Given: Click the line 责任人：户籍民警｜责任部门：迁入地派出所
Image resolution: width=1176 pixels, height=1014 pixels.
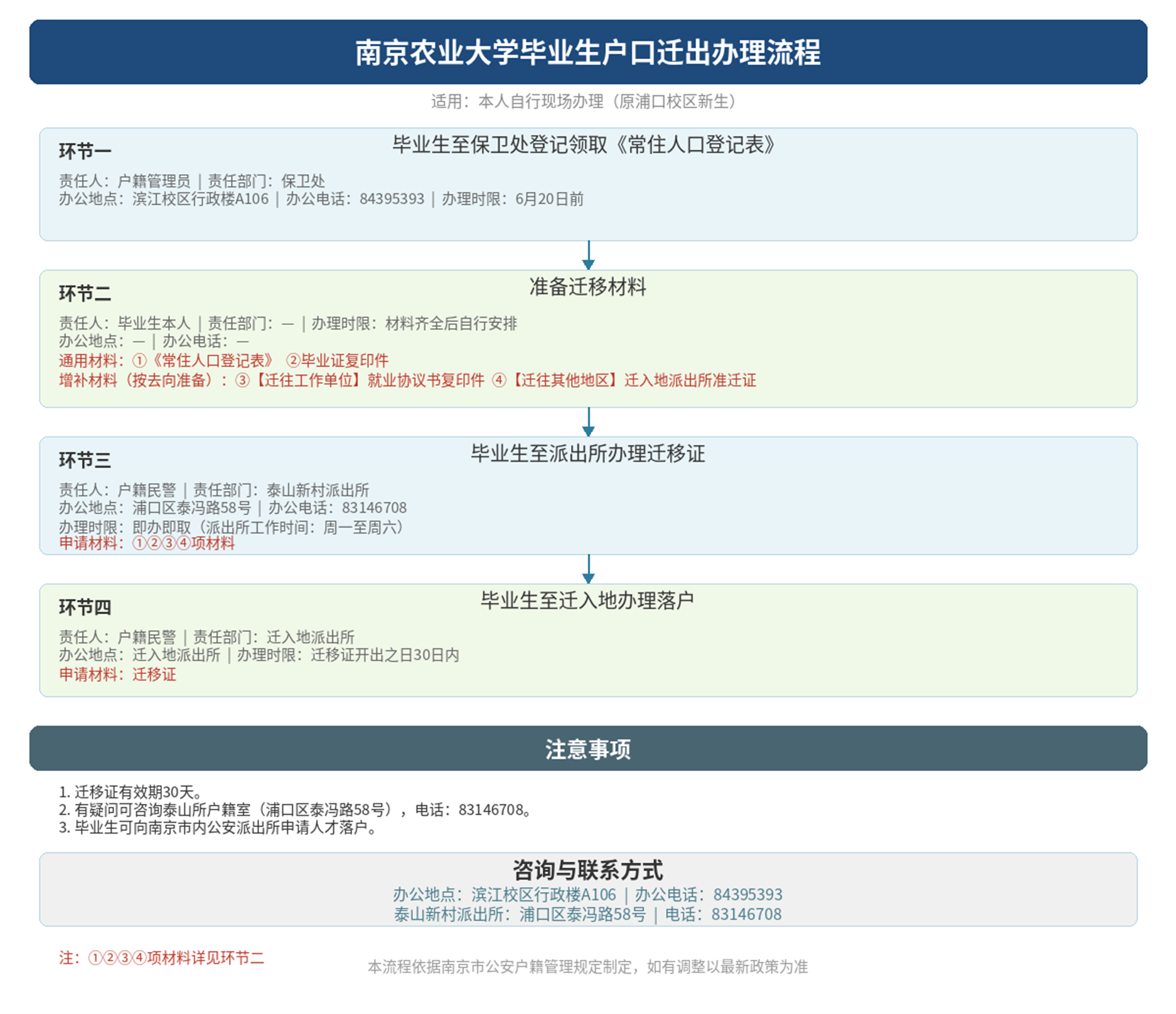Looking at the screenshot, I should tap(207, 637).
